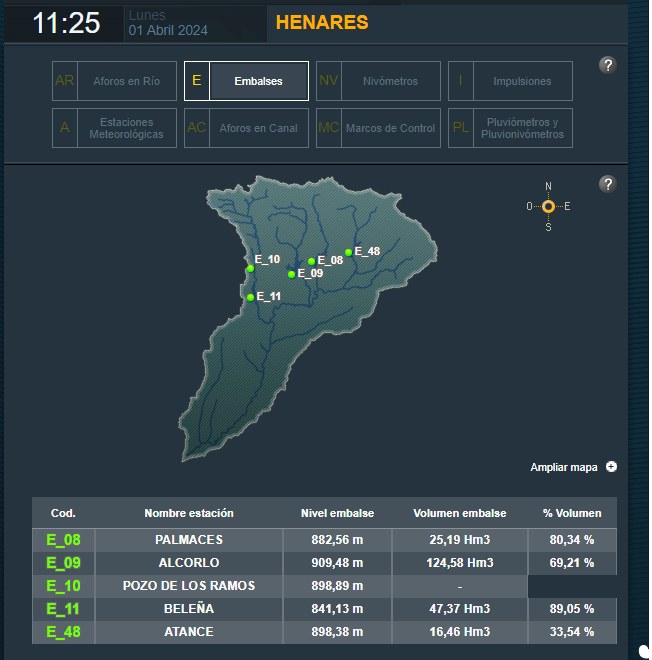This screenshot has width=652, height=660.
Task: Select the E_11 station marker on the map
Action: click(x=250, y=298)
